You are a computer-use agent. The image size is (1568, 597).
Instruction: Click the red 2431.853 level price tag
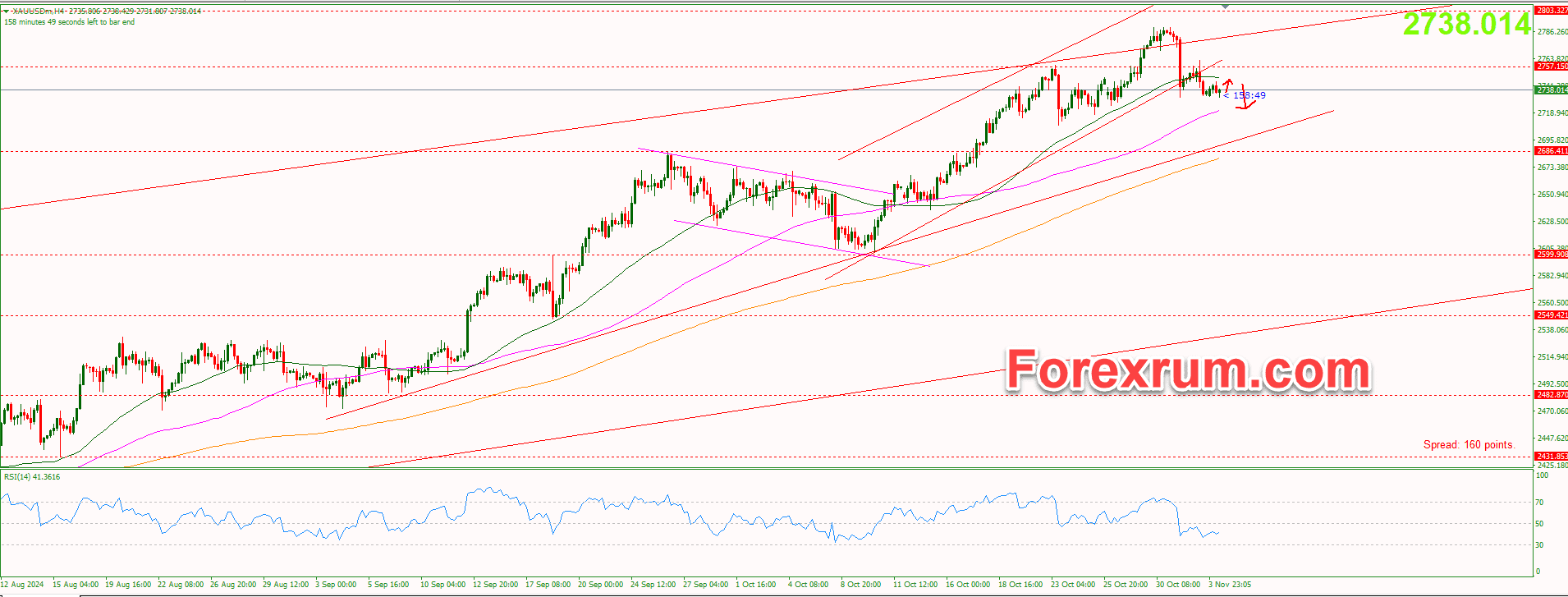pyautogui.click(x=1552, y=457)
